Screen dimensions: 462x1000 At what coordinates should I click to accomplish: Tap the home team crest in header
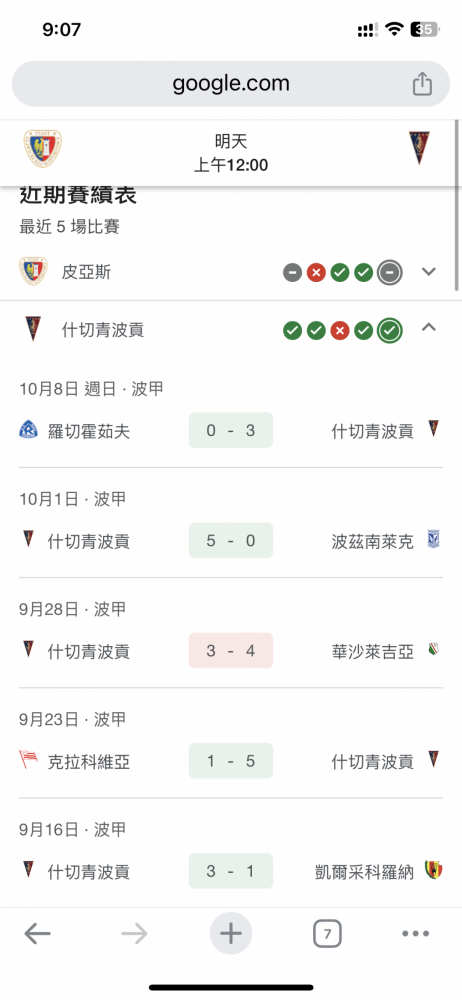coord(43,149)
